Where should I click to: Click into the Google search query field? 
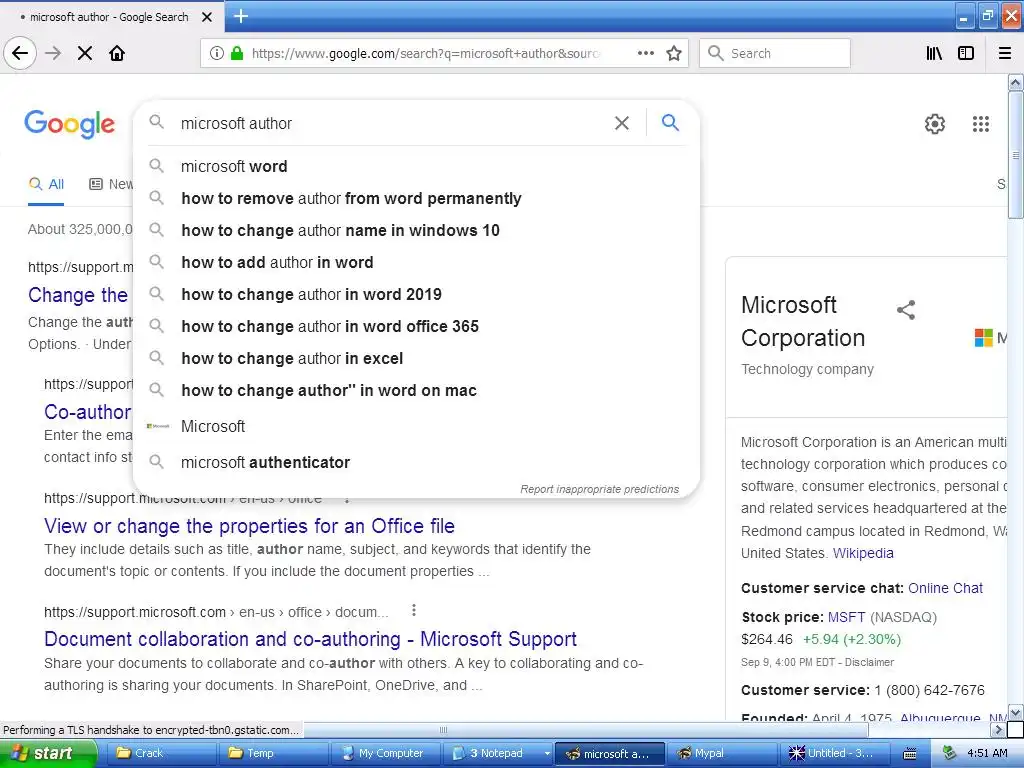pos(392,123)
